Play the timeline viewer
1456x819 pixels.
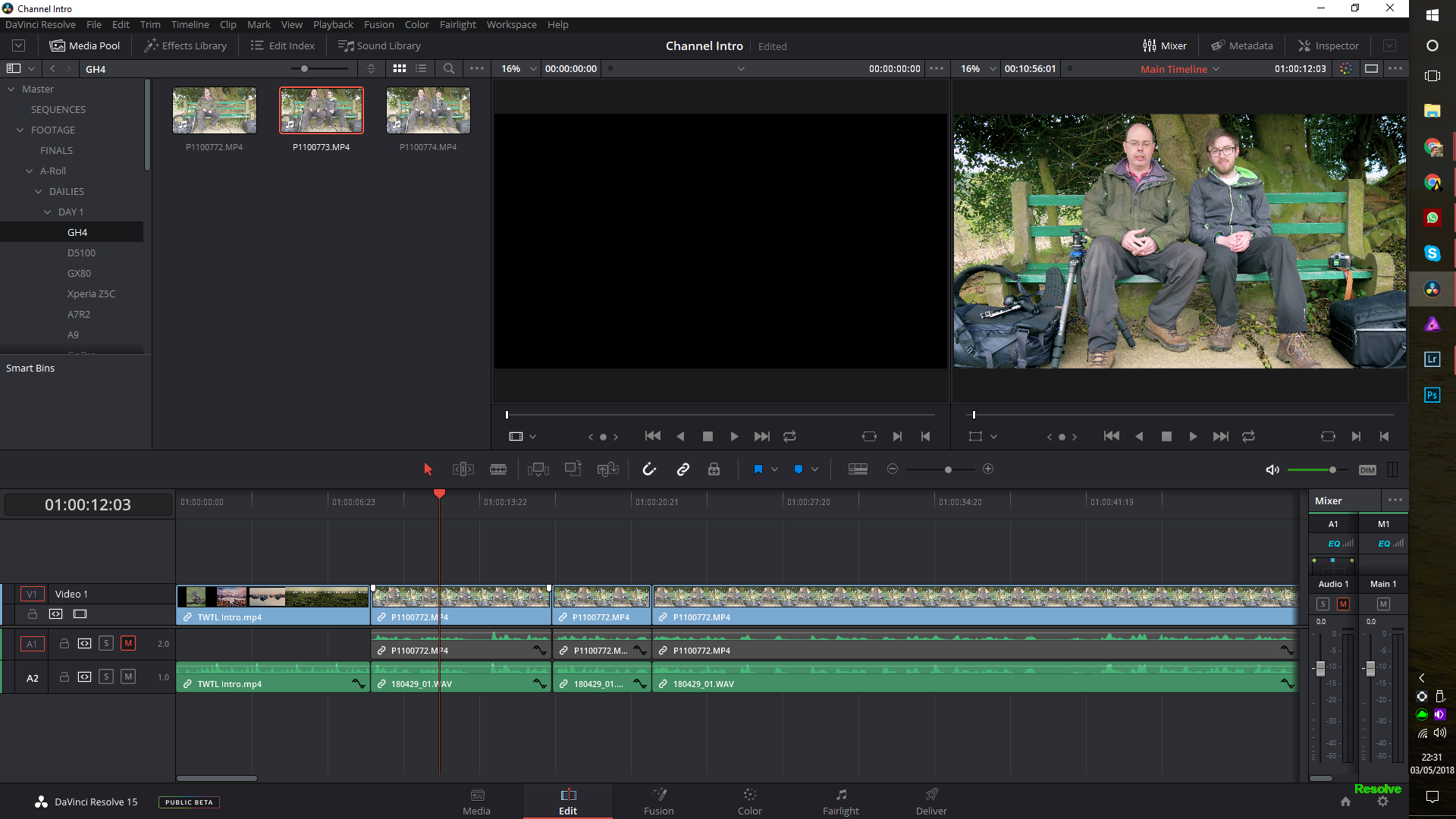point(1193,436)
